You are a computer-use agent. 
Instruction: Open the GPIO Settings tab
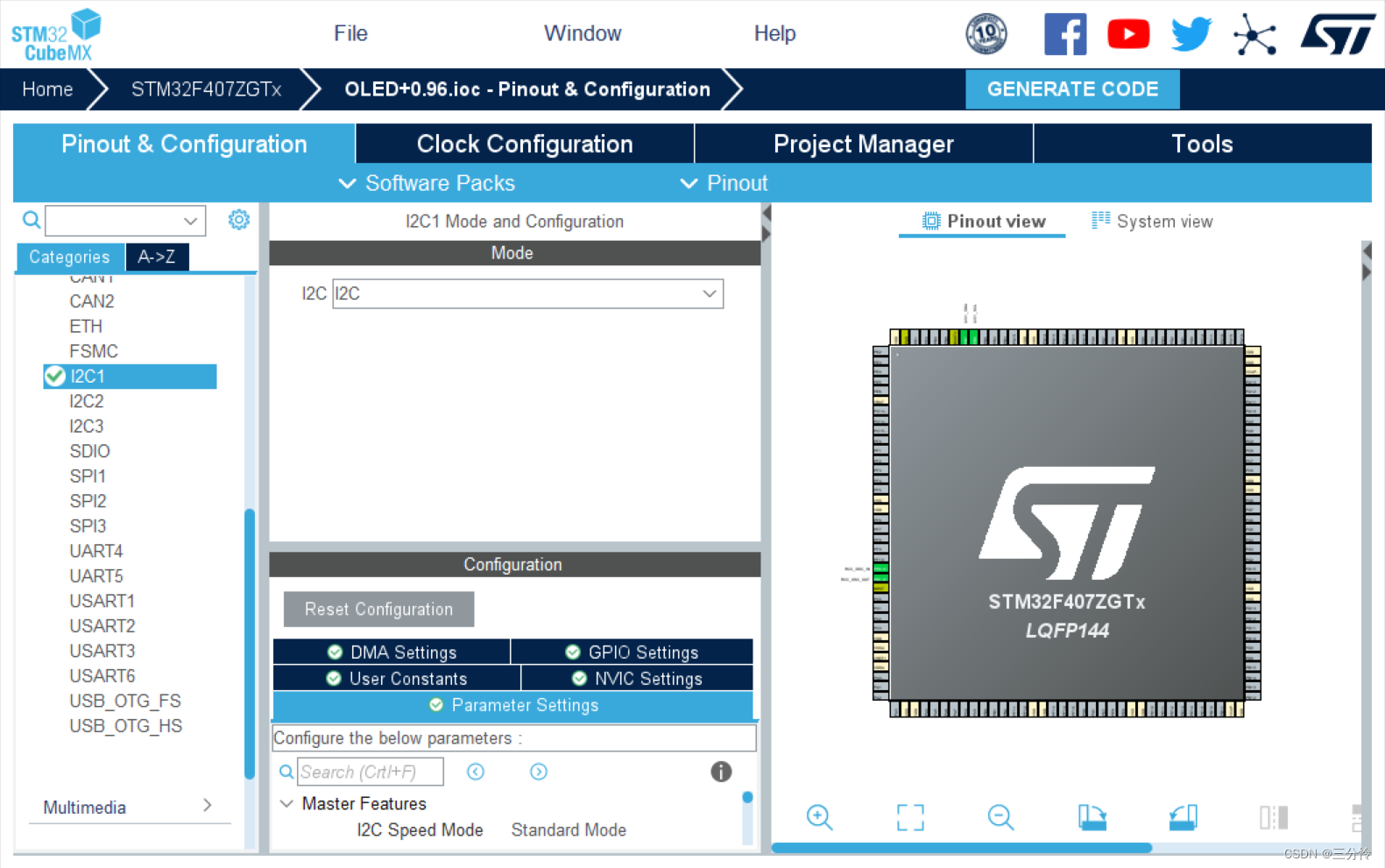tap(632, 652)
